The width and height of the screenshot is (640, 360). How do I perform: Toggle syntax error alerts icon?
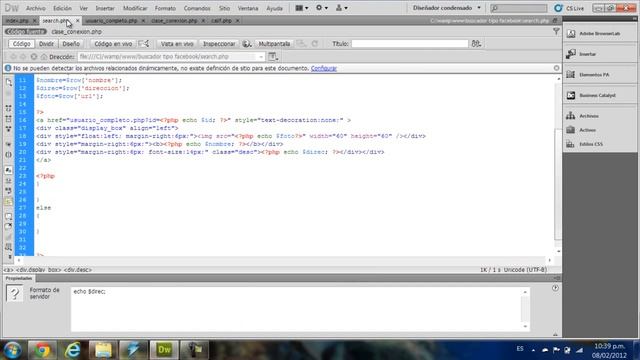(9, 202)
